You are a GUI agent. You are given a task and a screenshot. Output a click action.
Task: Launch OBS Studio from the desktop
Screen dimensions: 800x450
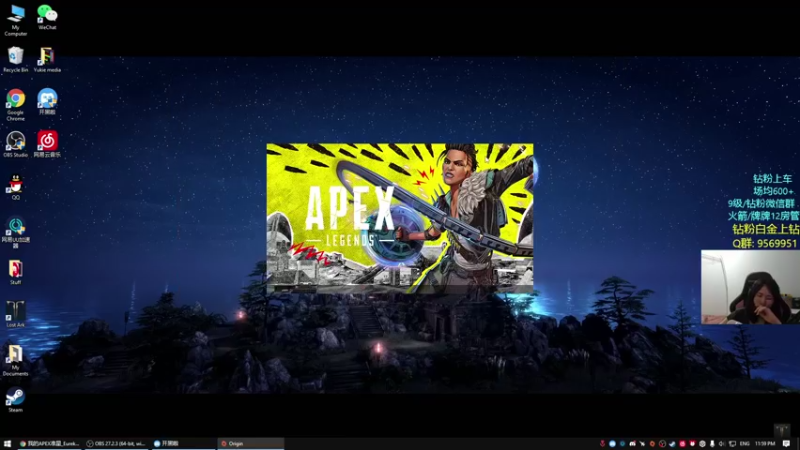15,144
